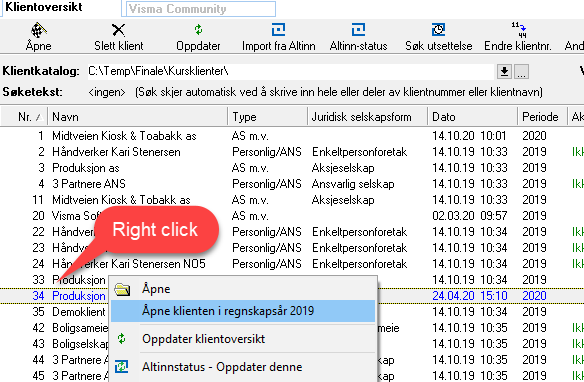
Task: Click the <ingen> search text value
Action: click(x=107, y=92)
